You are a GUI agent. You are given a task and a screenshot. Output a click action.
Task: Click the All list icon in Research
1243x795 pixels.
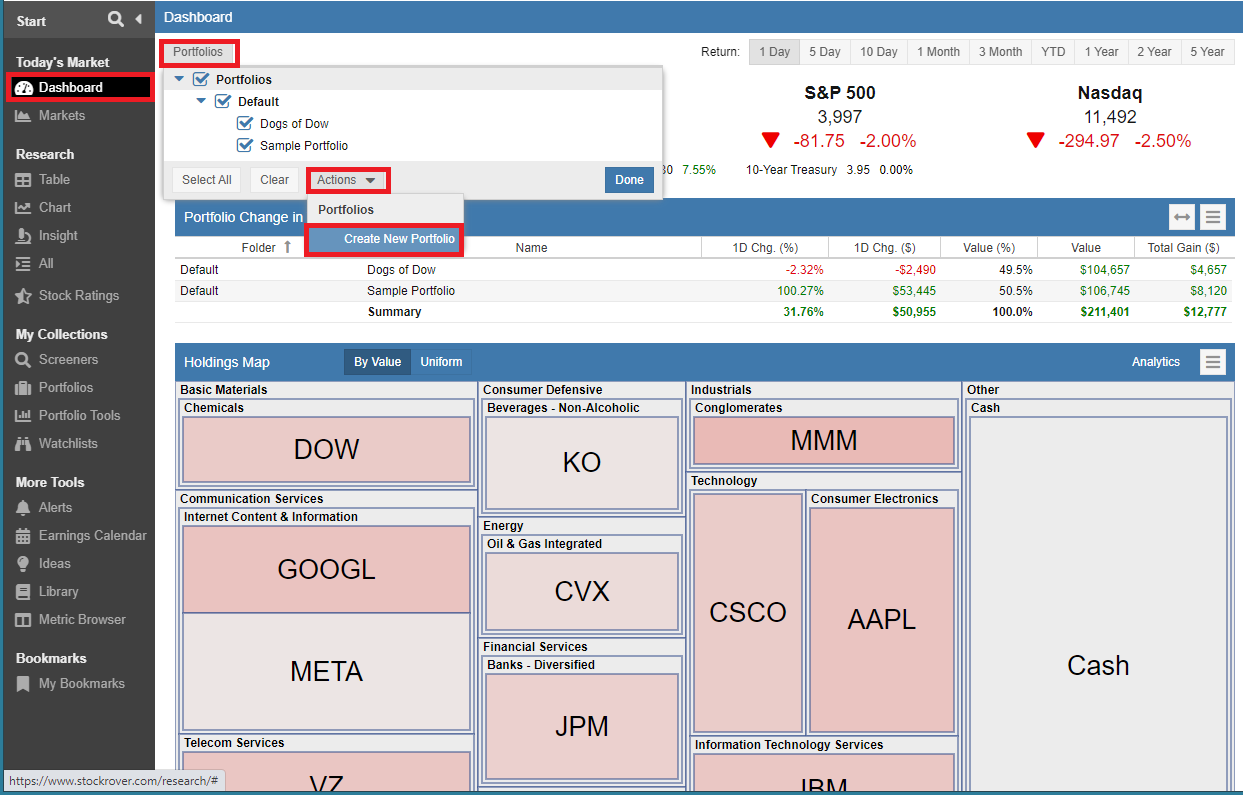point(24,264)
